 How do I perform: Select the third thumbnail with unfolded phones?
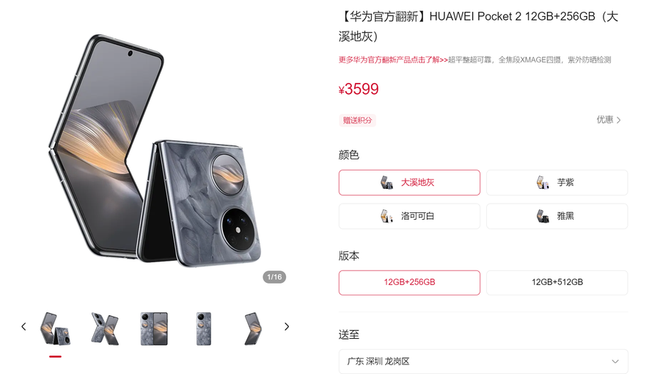coord(154,329)
